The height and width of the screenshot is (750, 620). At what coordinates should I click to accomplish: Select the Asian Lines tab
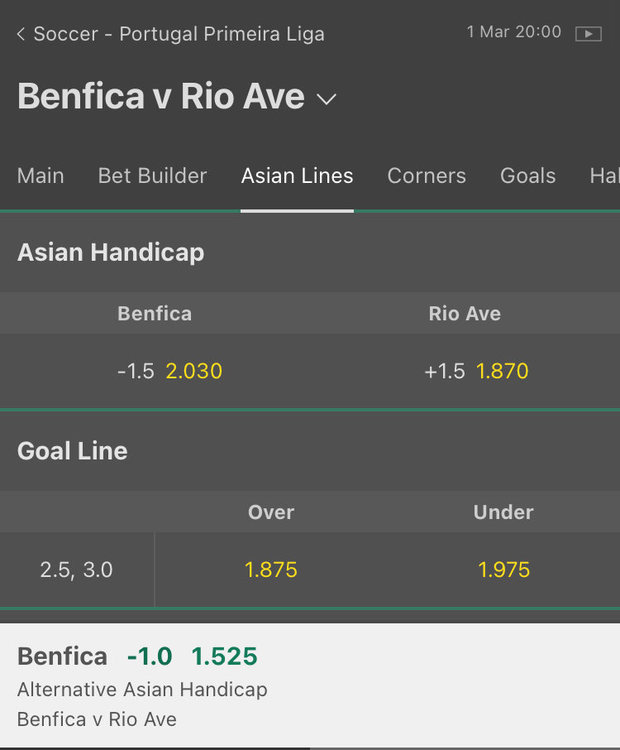pyautogui.click(x=297, y=176)
